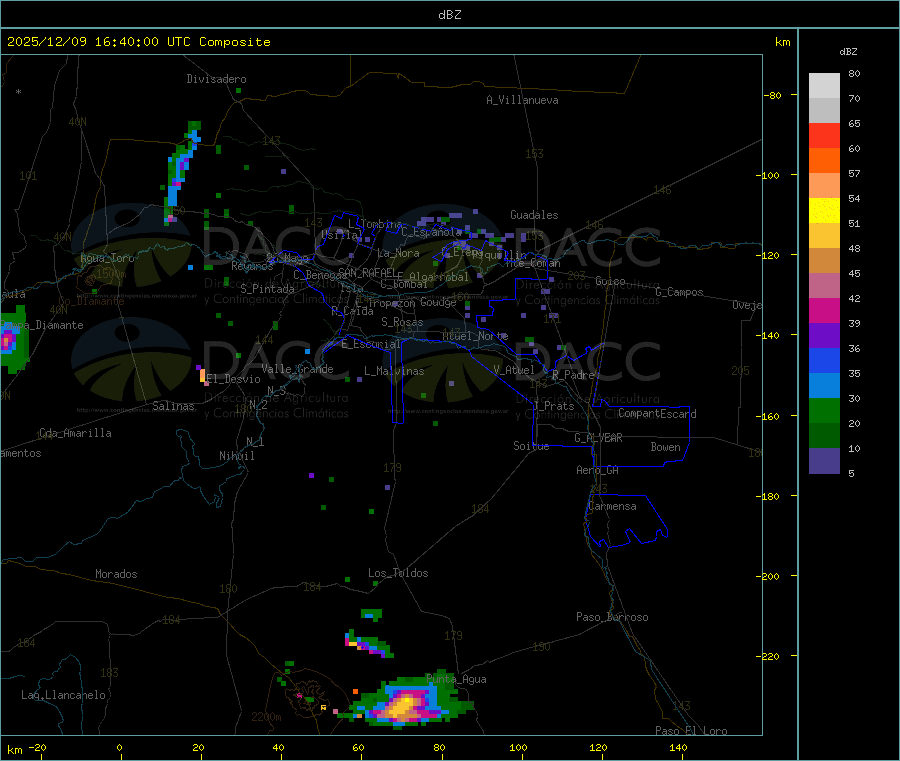Image resolution: width=900 pixels, height=761 pixels.
Task: Click the 'Paso El Loro' label
Action: click(692, 731)
